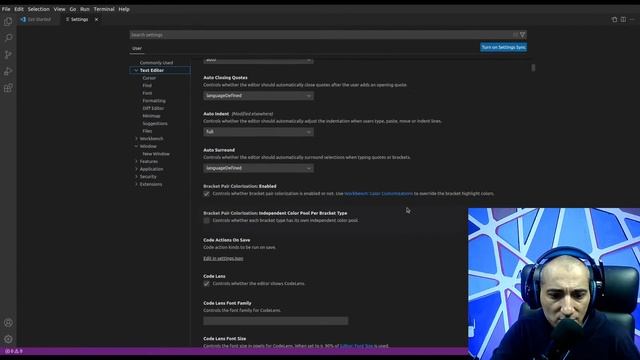Viewport: 640px width, 360px height.
Task: Click the errors and warnings status item
Action: (14, 351)
